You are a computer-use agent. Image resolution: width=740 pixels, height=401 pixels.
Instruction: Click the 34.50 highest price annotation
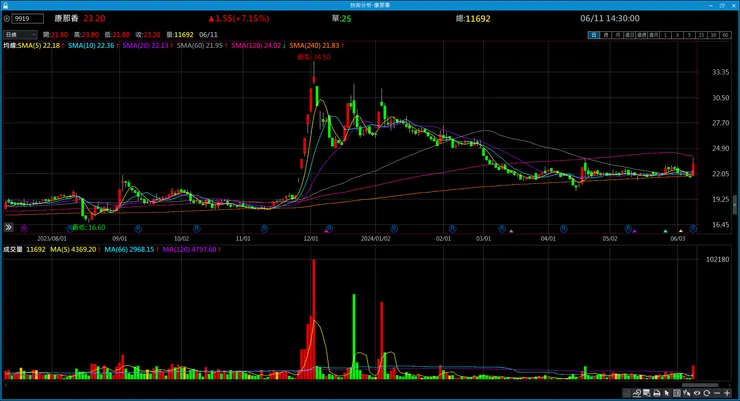coord(314,57)
